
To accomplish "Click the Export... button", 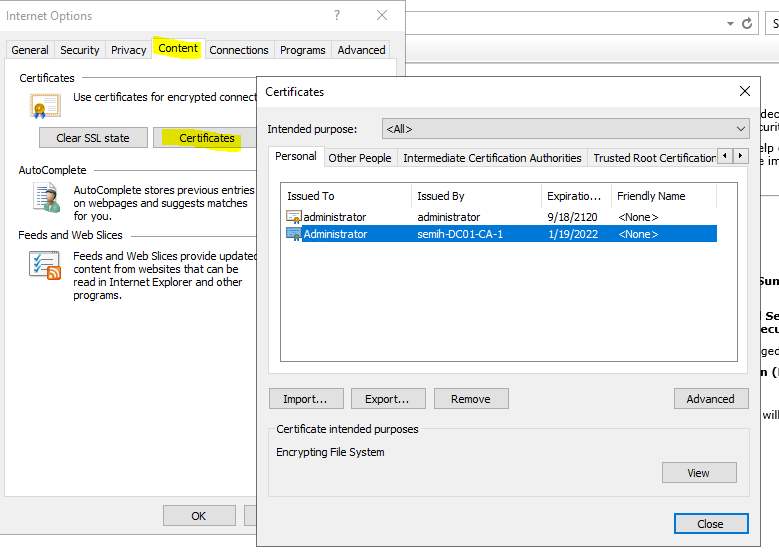I will [387, 399].
